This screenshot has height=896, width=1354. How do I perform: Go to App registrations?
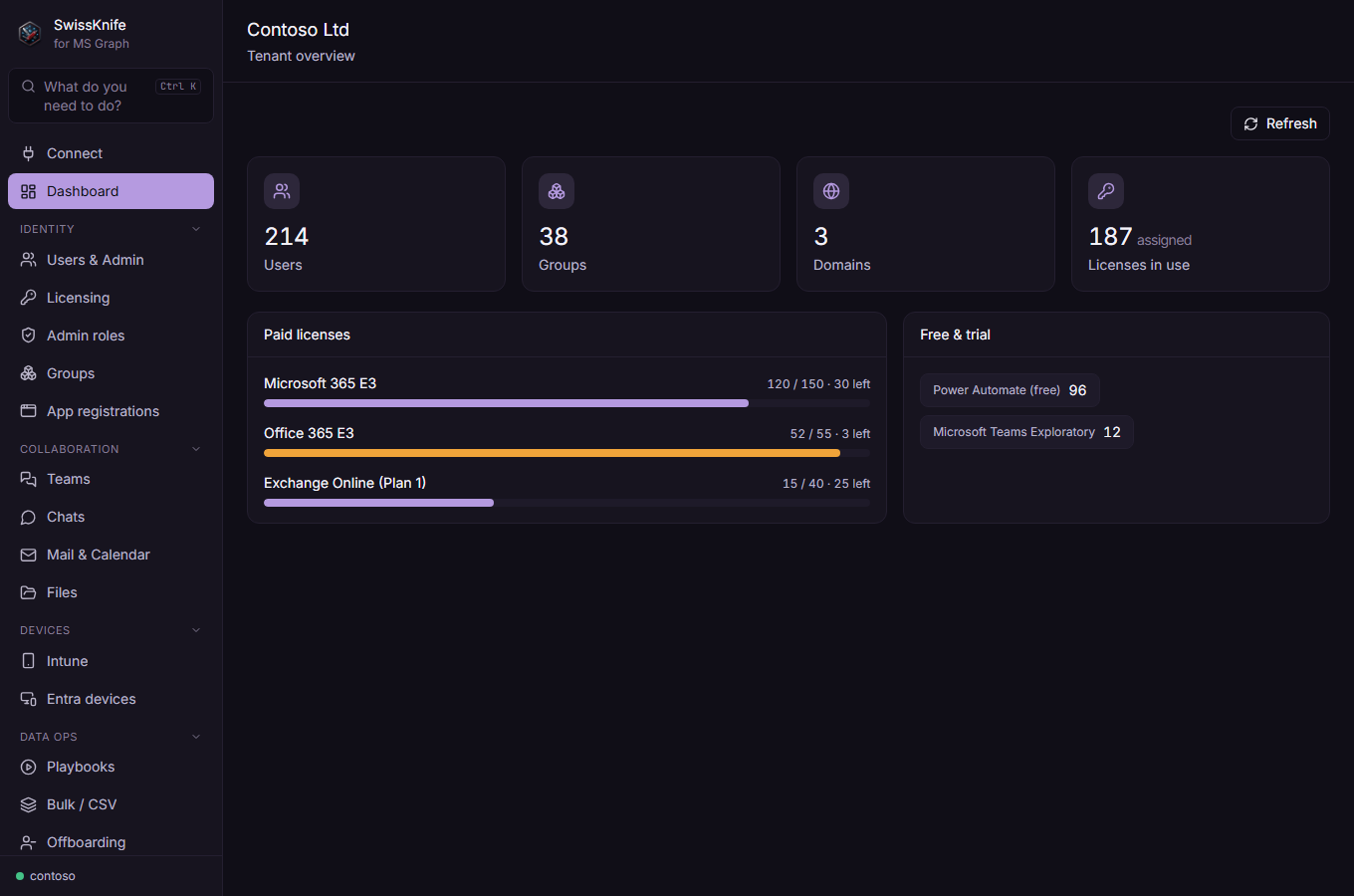pyautogui.click(x=111, y=411)
